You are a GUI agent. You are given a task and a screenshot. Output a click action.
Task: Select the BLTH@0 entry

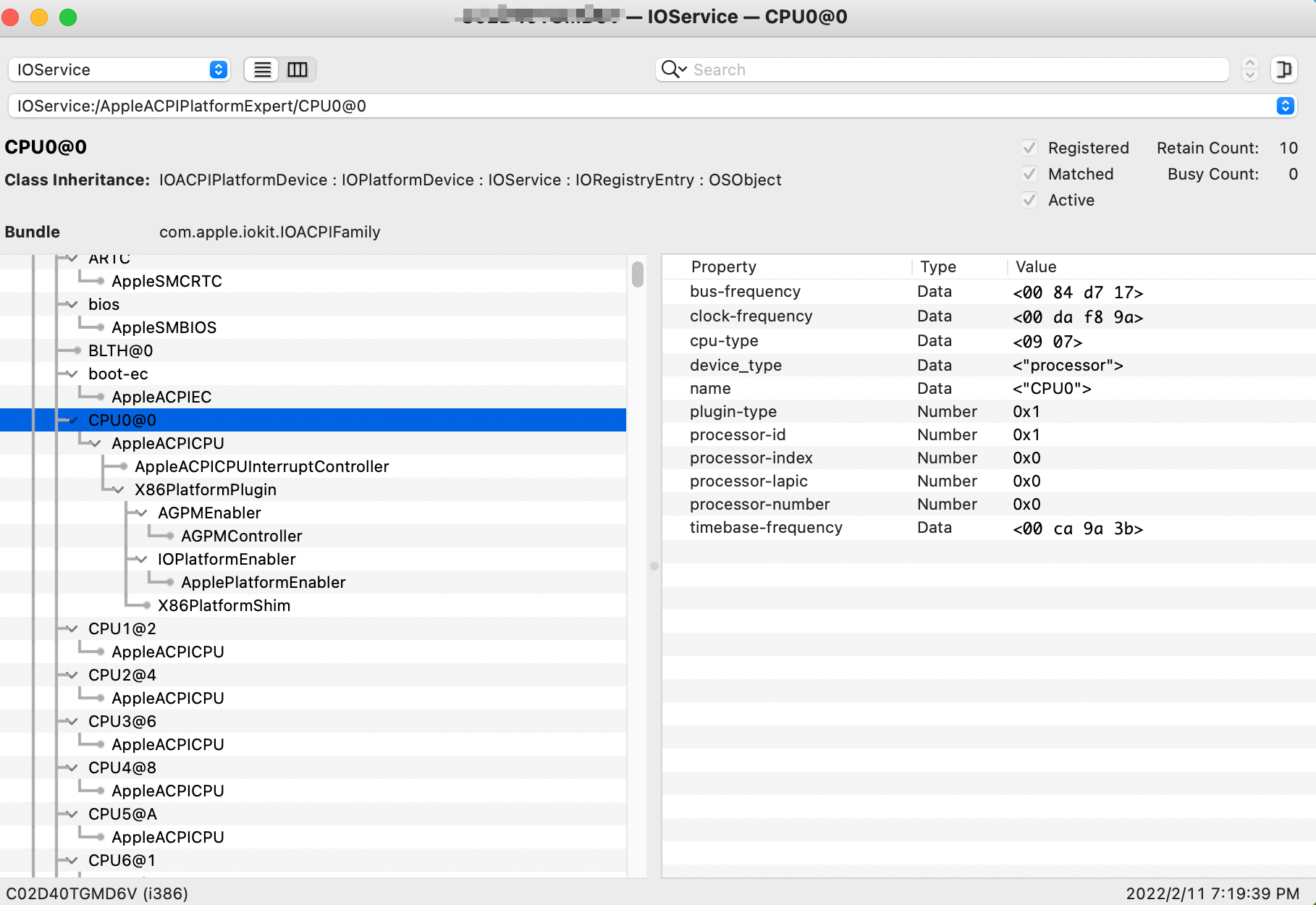[x=120, y=350]
